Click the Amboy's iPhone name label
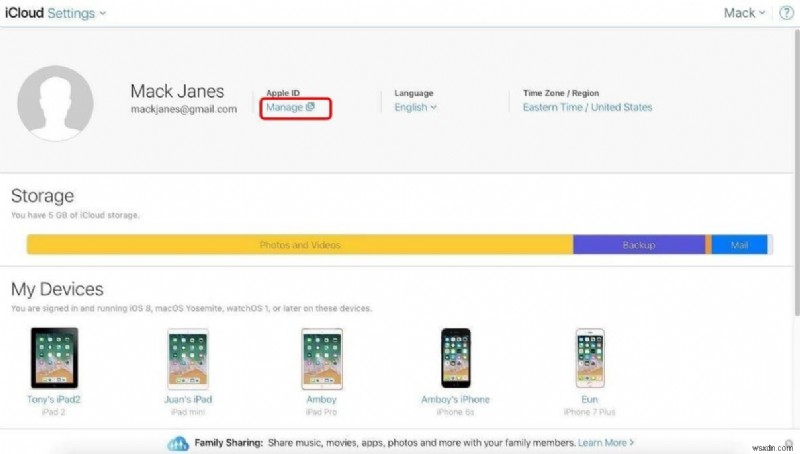800x454 pixels. [x=456, y=399]
